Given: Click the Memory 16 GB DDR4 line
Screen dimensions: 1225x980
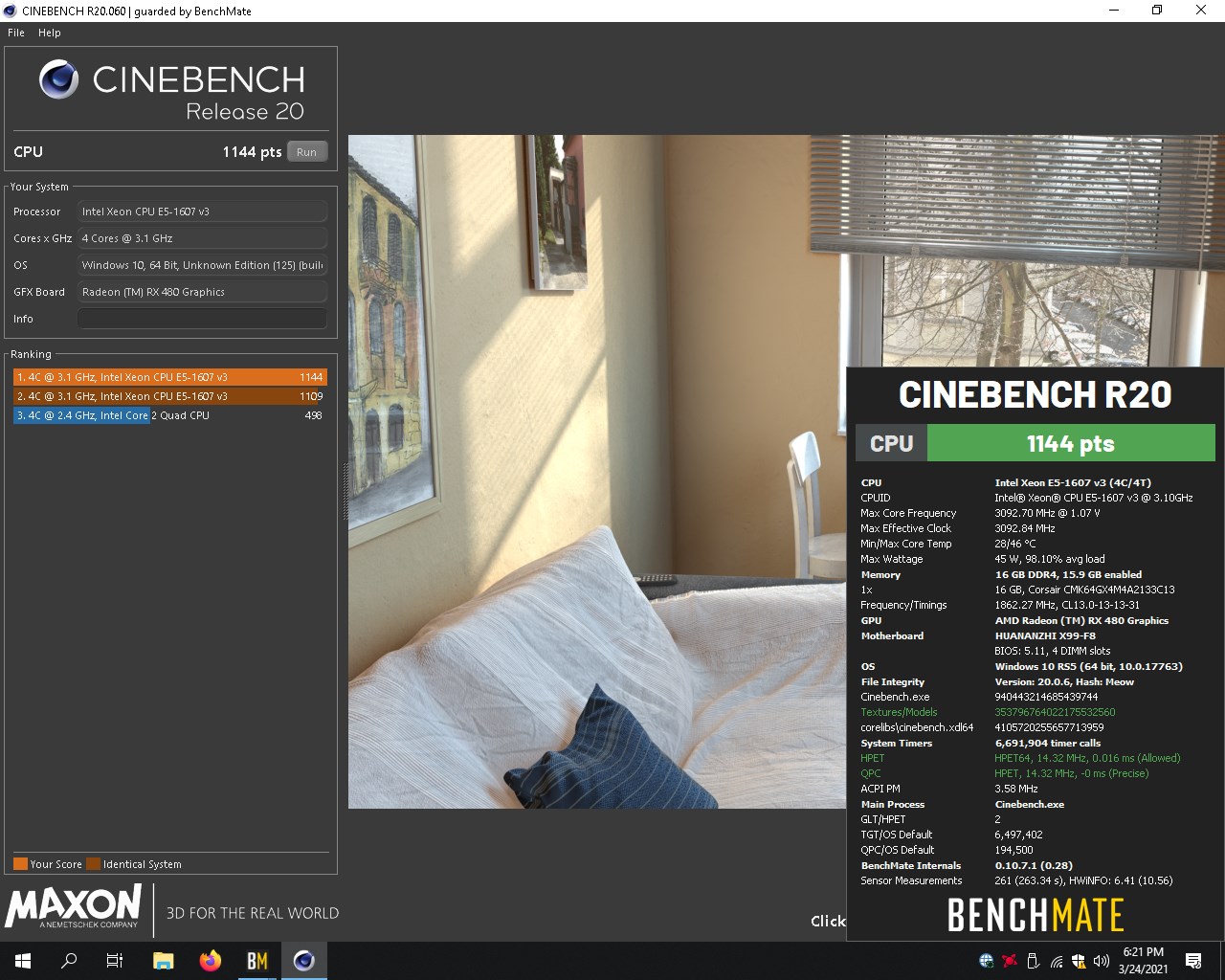Looking at the screenshot, I should pos(1001,574).
